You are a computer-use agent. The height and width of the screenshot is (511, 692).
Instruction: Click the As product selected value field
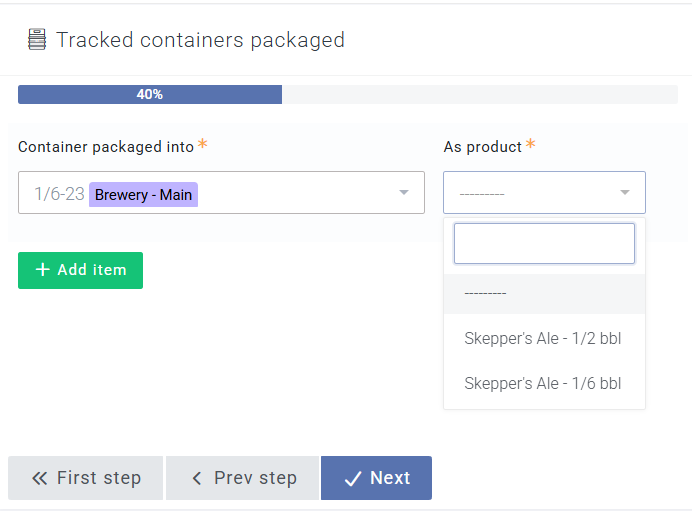544,192
